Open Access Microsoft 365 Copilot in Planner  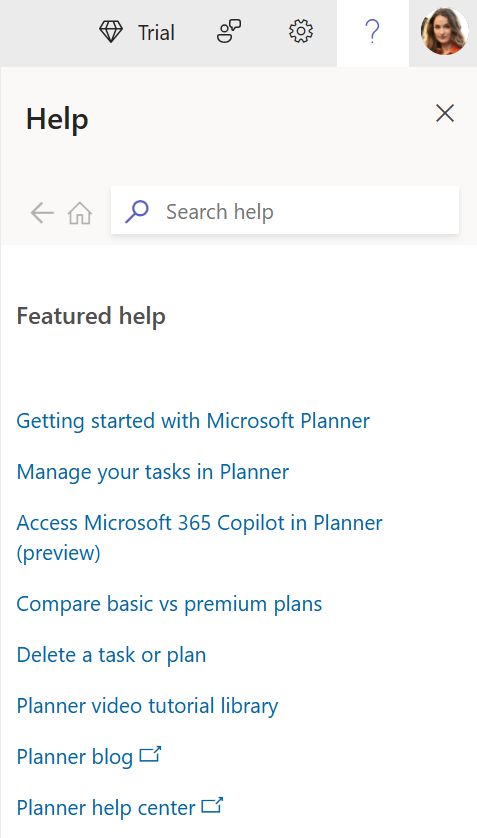tap(199, 538)
